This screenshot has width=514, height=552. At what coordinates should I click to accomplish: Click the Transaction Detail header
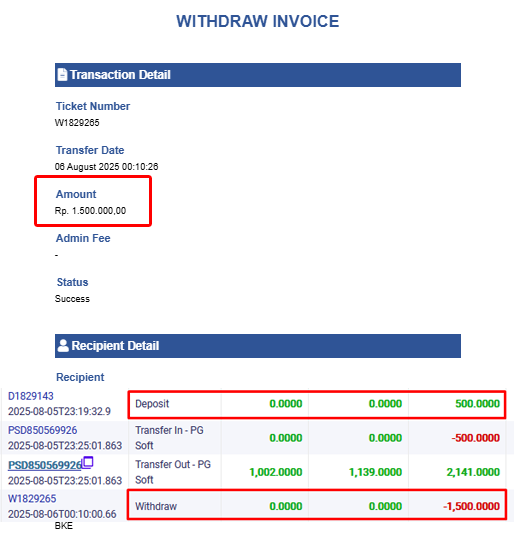pyautogui.click(x=258, y=75)
